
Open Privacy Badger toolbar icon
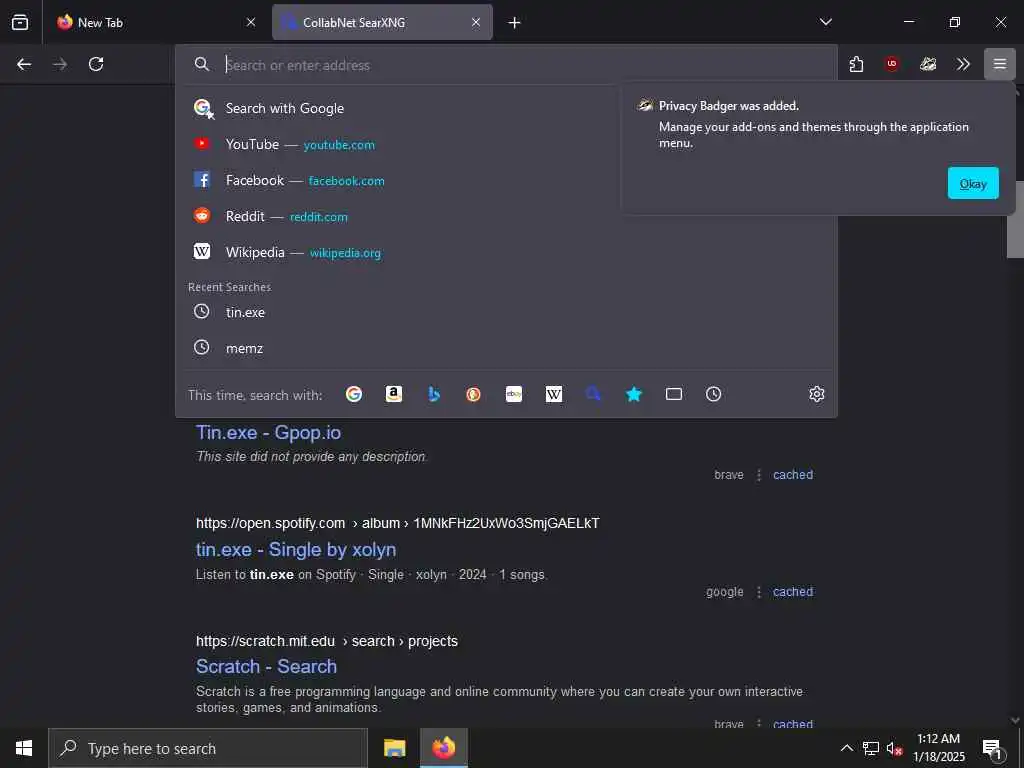(x=928, y=64)
